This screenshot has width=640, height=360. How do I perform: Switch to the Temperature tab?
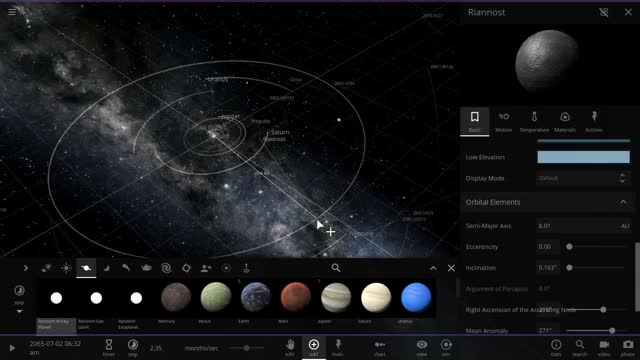click(x=534, y=121)
